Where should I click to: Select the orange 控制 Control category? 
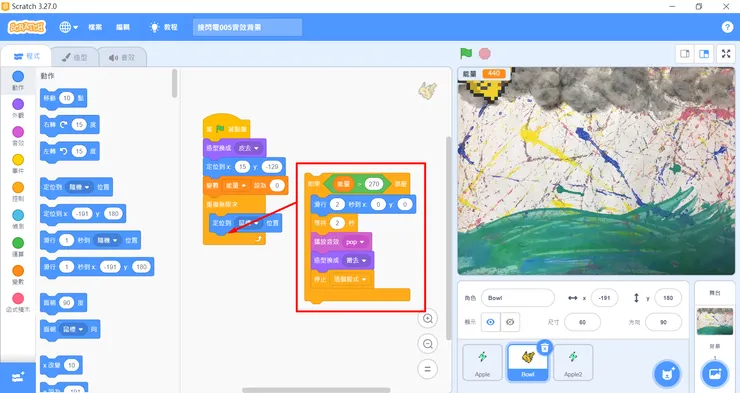(18, 192)
